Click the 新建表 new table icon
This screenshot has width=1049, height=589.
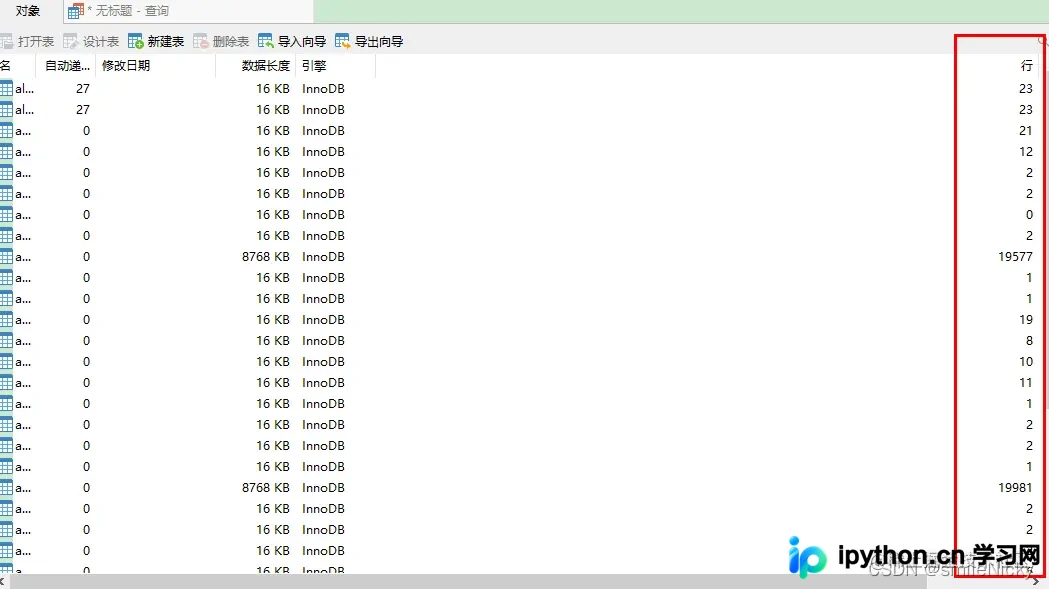pyautogui.click(x=136, y=41)
